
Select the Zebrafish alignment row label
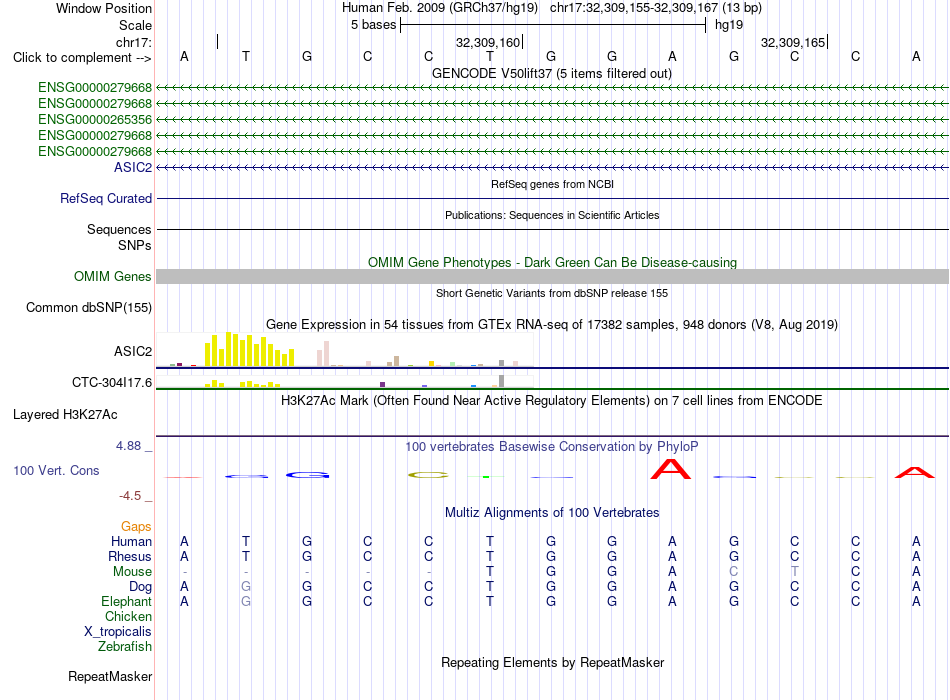[125, 647]
